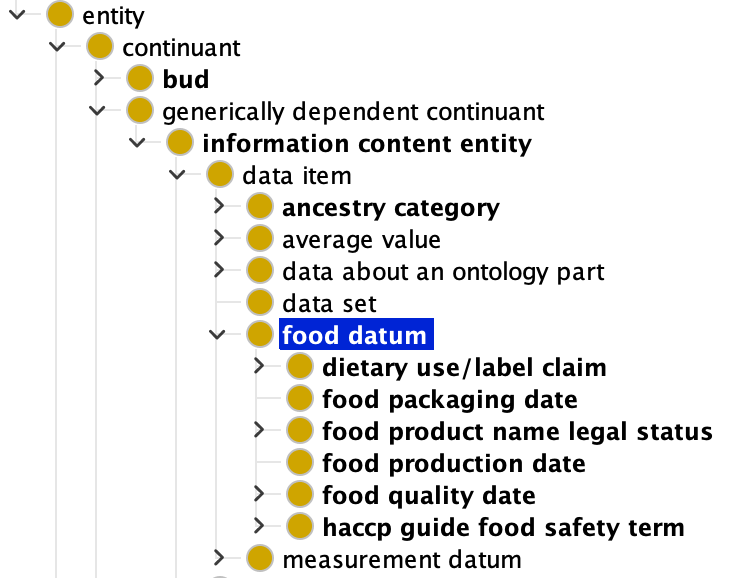Click the class icon next to food datum
This screenshot has height=578, width=742.
260,334
